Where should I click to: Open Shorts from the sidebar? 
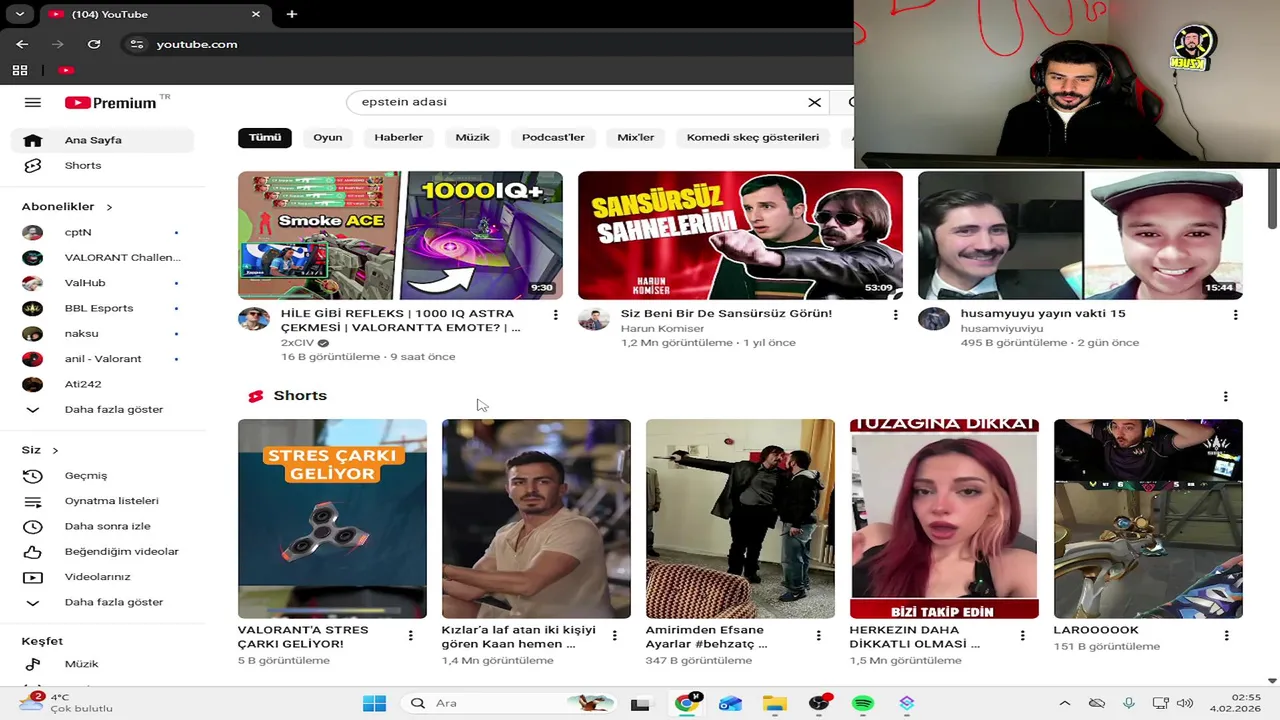(x=102, y=166)
